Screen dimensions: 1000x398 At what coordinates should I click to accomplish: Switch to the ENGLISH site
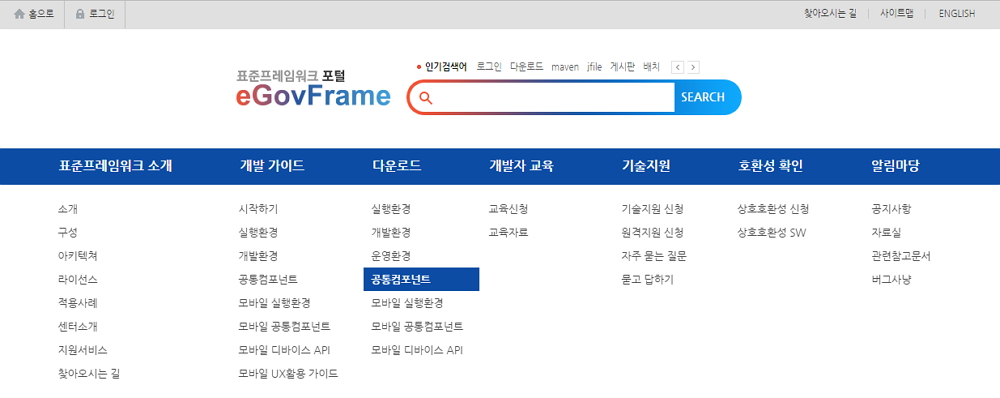point(956,13)
